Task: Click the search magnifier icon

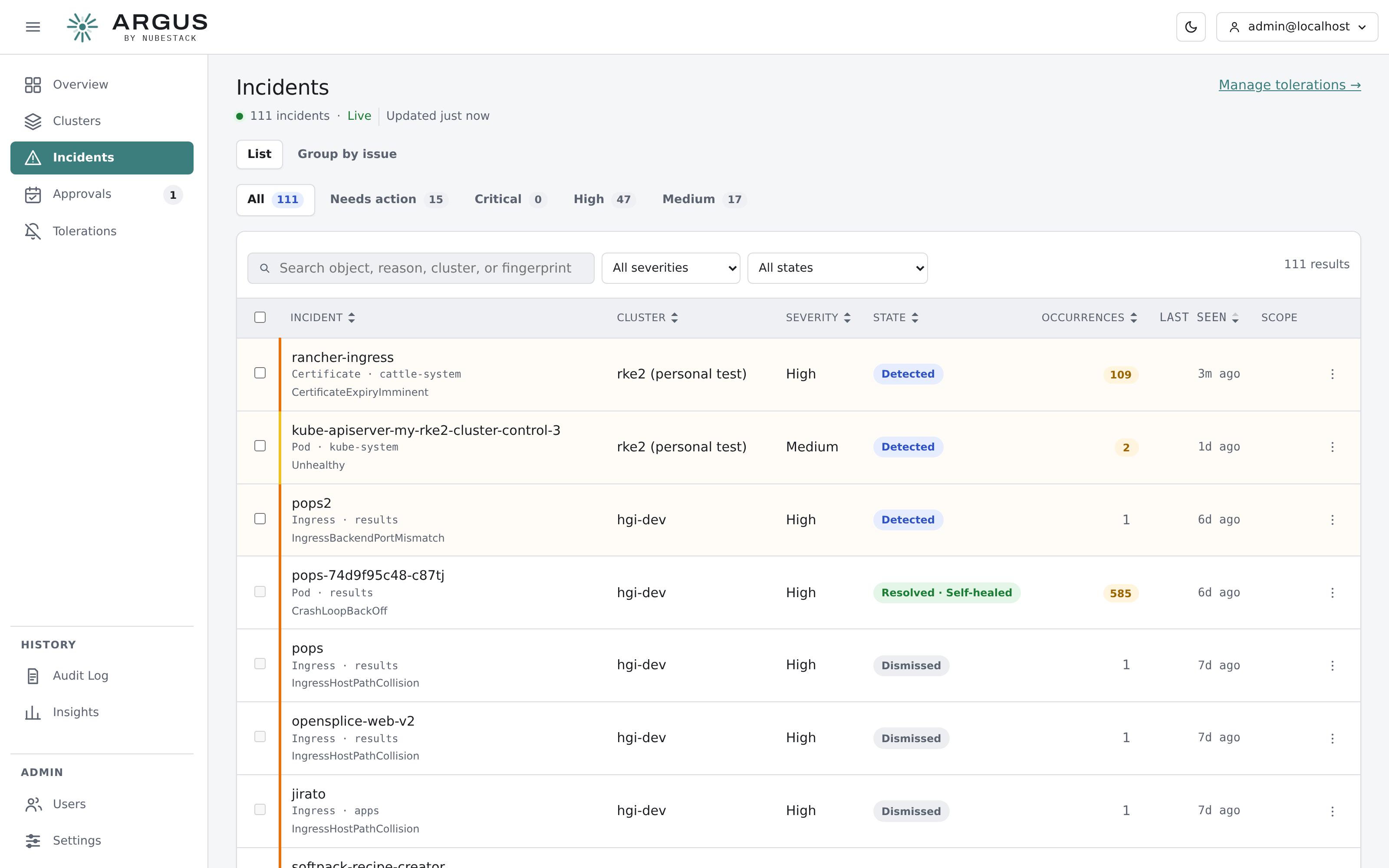Action: pyautogui.click(x=265, y=268)
